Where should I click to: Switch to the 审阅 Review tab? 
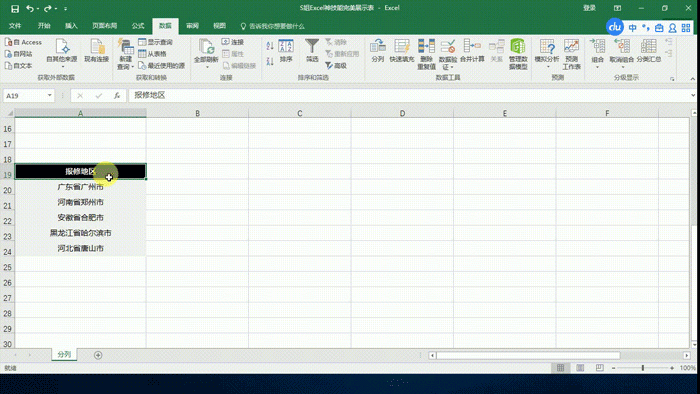click(192, 26)
